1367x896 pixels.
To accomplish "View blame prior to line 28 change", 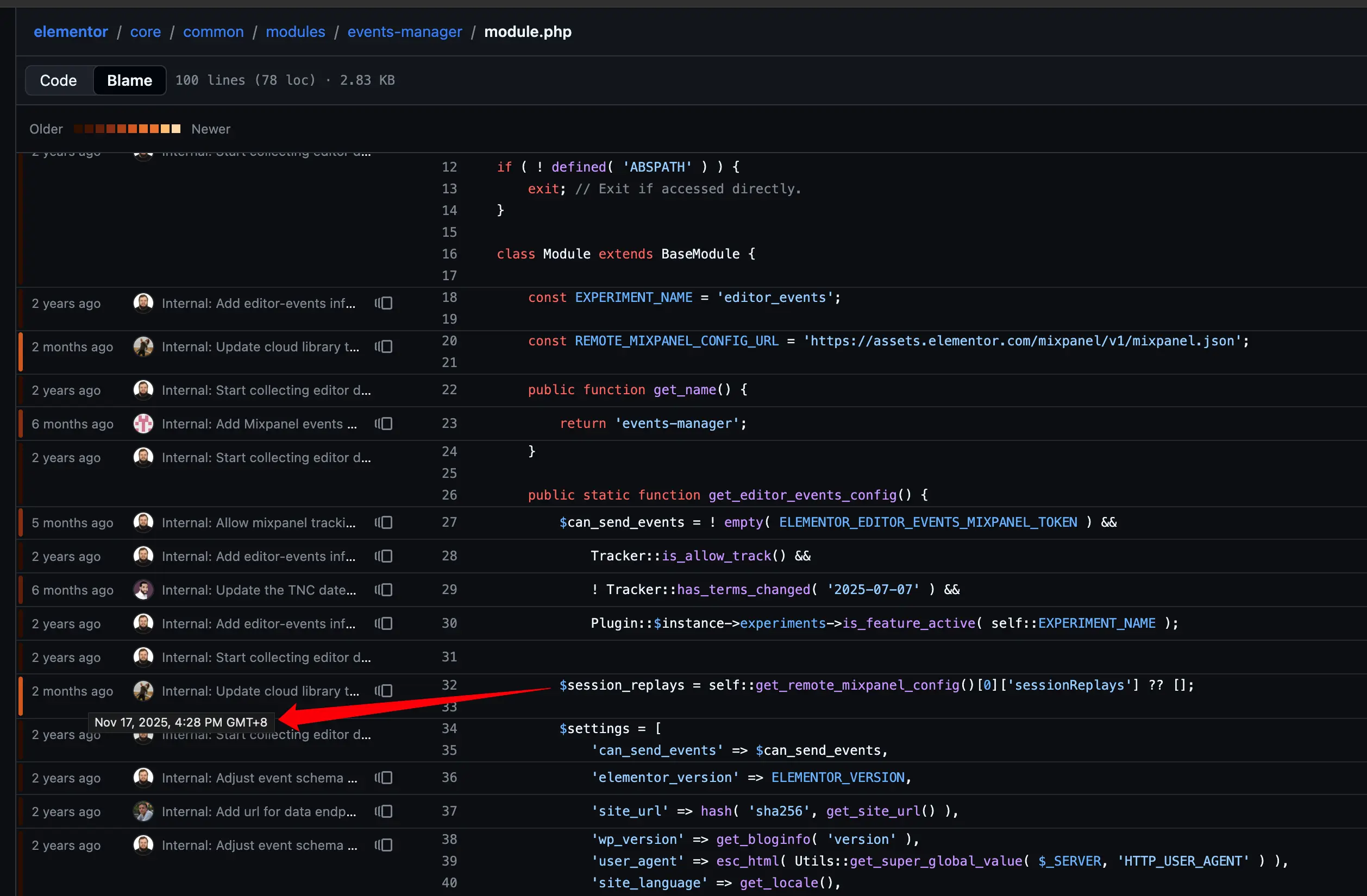I will click(x=384, y=556).
